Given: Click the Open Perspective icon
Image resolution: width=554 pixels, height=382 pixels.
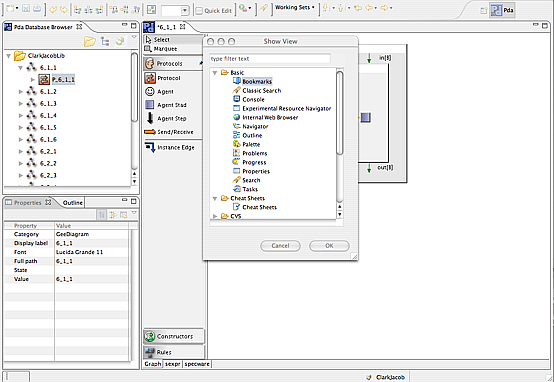Looking at the screenshot, I should (484, 10).
